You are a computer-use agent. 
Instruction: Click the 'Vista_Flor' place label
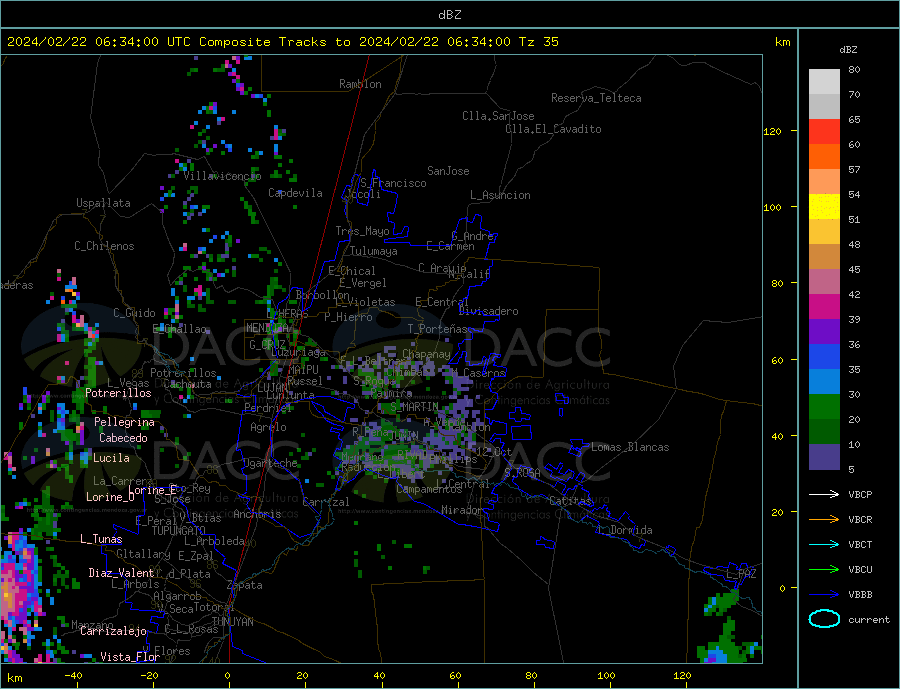coord(130,657)
